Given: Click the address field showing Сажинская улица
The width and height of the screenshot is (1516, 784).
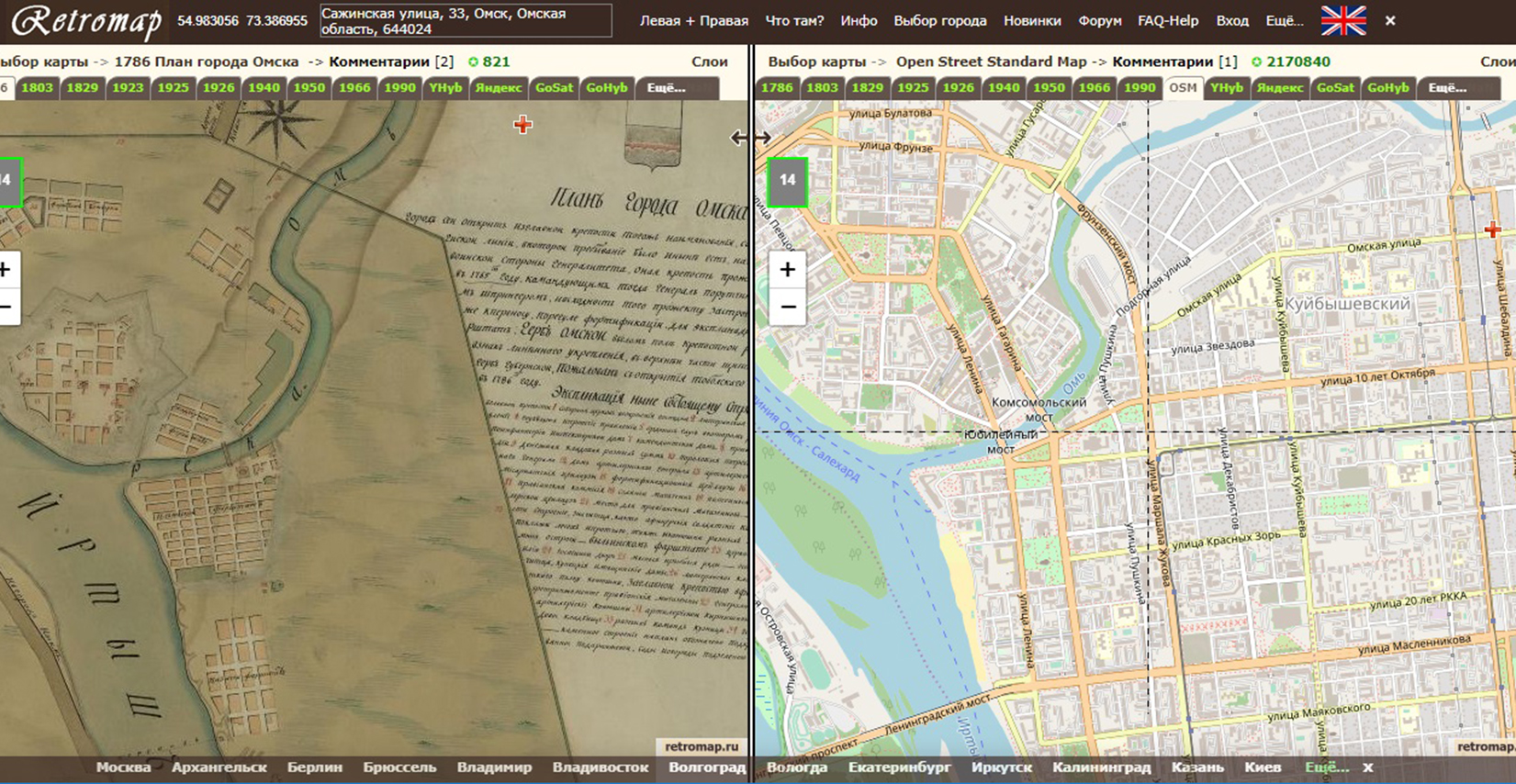Looking at the screenshot, I should pyautogui.click(x=466, y=21).
